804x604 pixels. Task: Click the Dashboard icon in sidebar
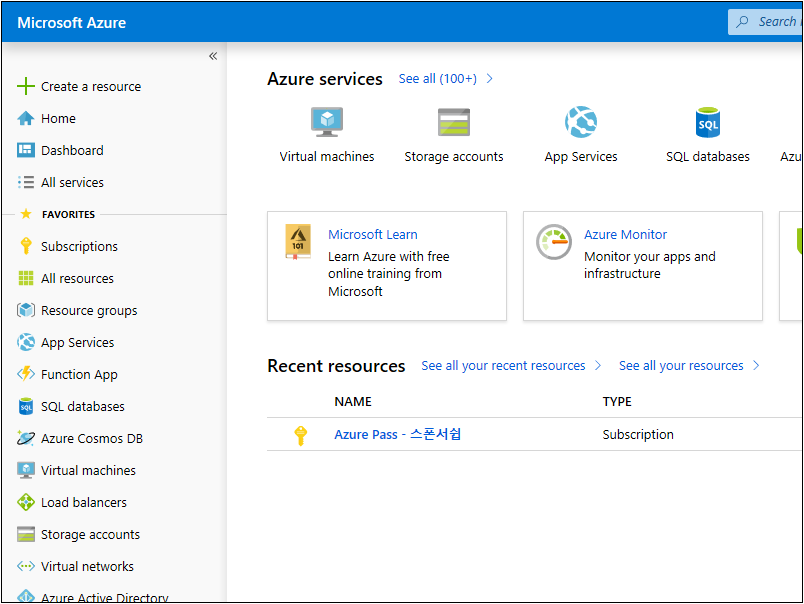[x=26, y=150]
